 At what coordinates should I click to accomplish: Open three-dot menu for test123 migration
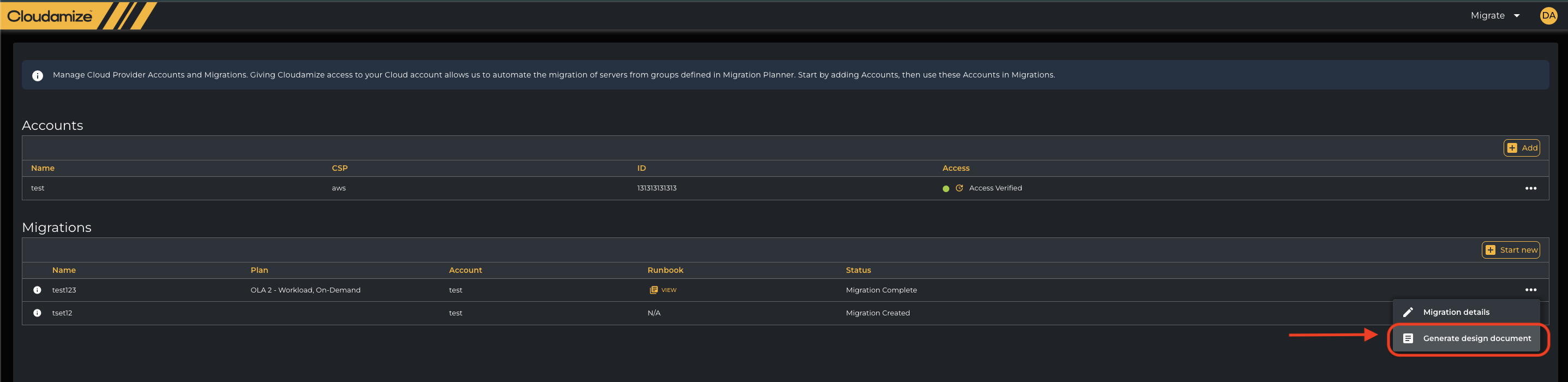pyautogui.click(x=1530, y=290)
